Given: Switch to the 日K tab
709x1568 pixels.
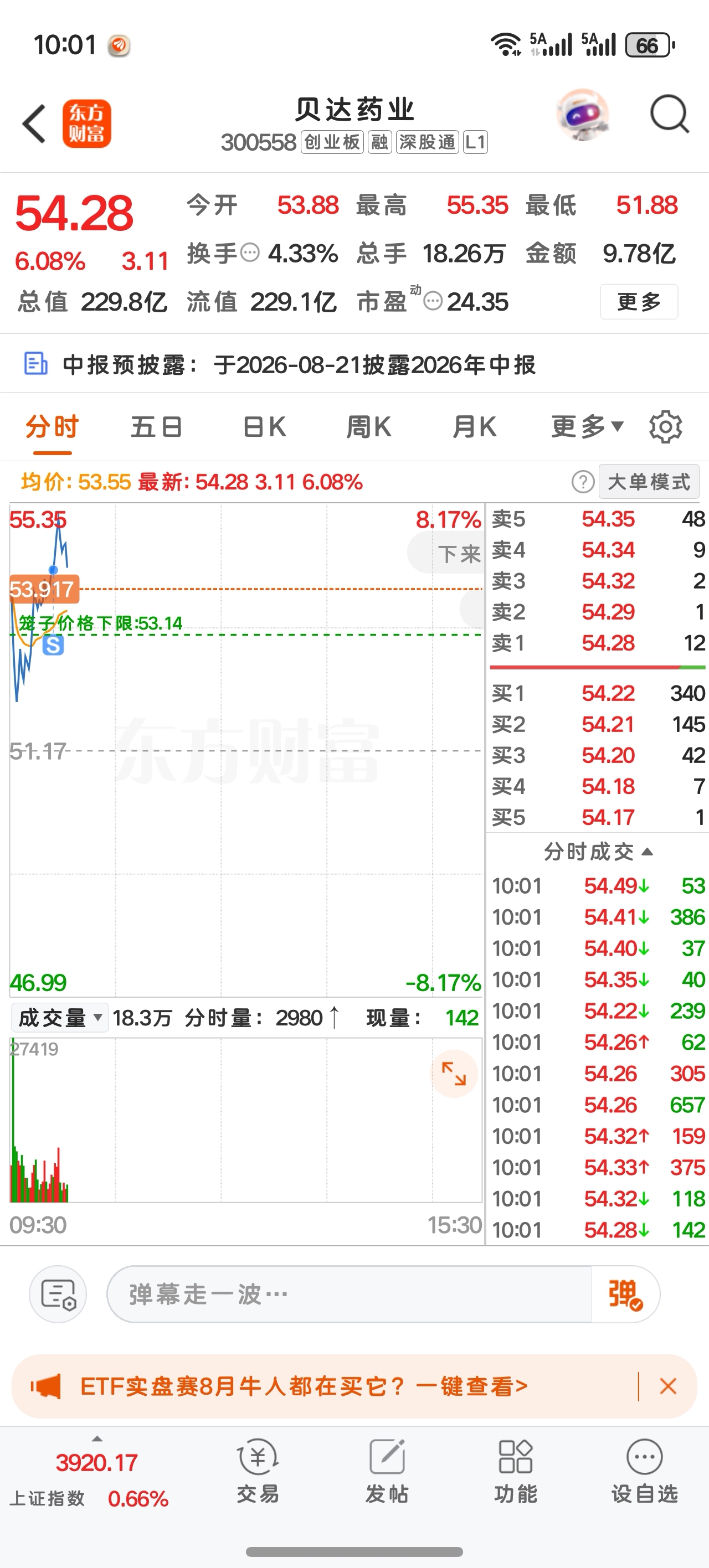Looking at the screenshot, I should click(264, 427).
